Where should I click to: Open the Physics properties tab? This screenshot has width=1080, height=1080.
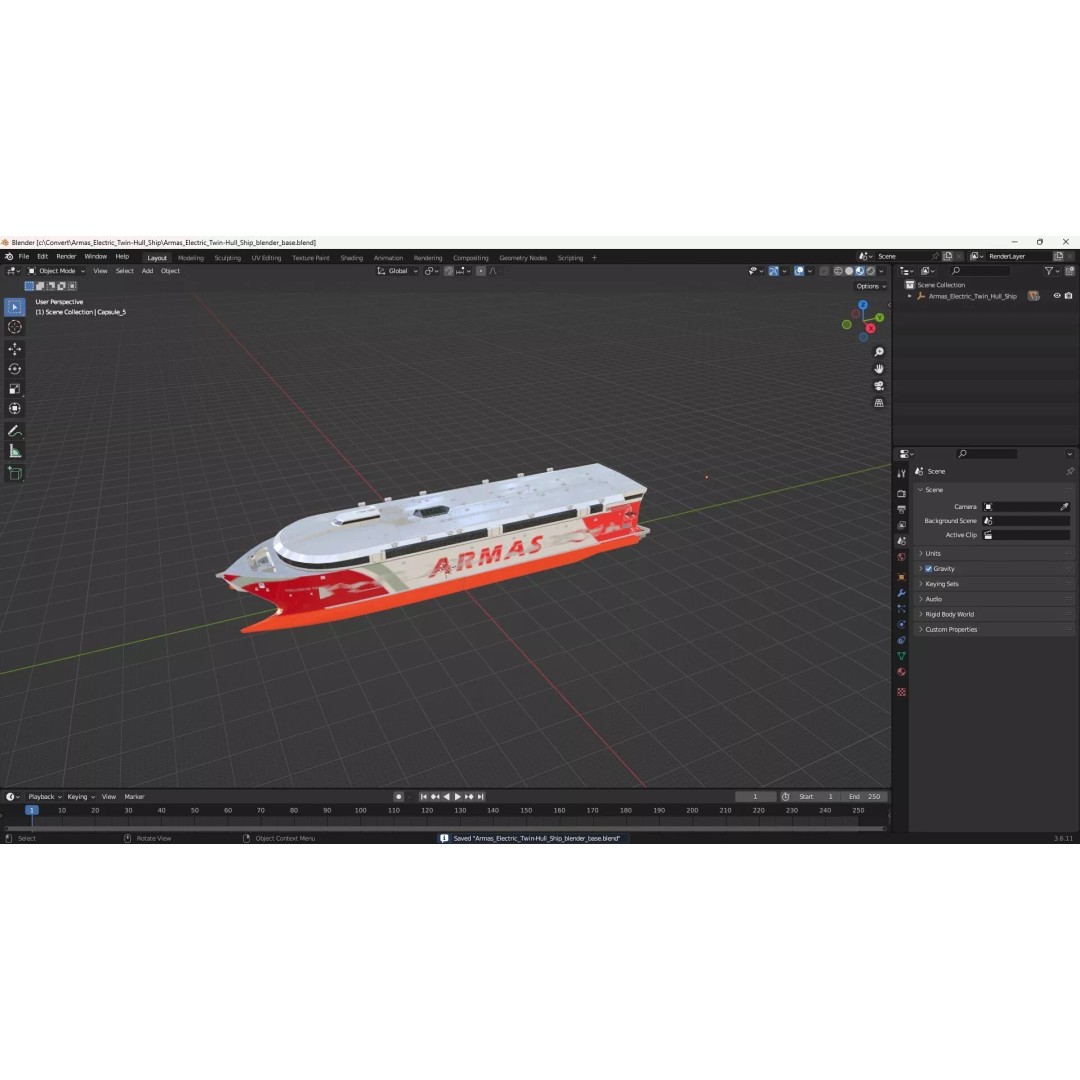(x=901, y=625)
